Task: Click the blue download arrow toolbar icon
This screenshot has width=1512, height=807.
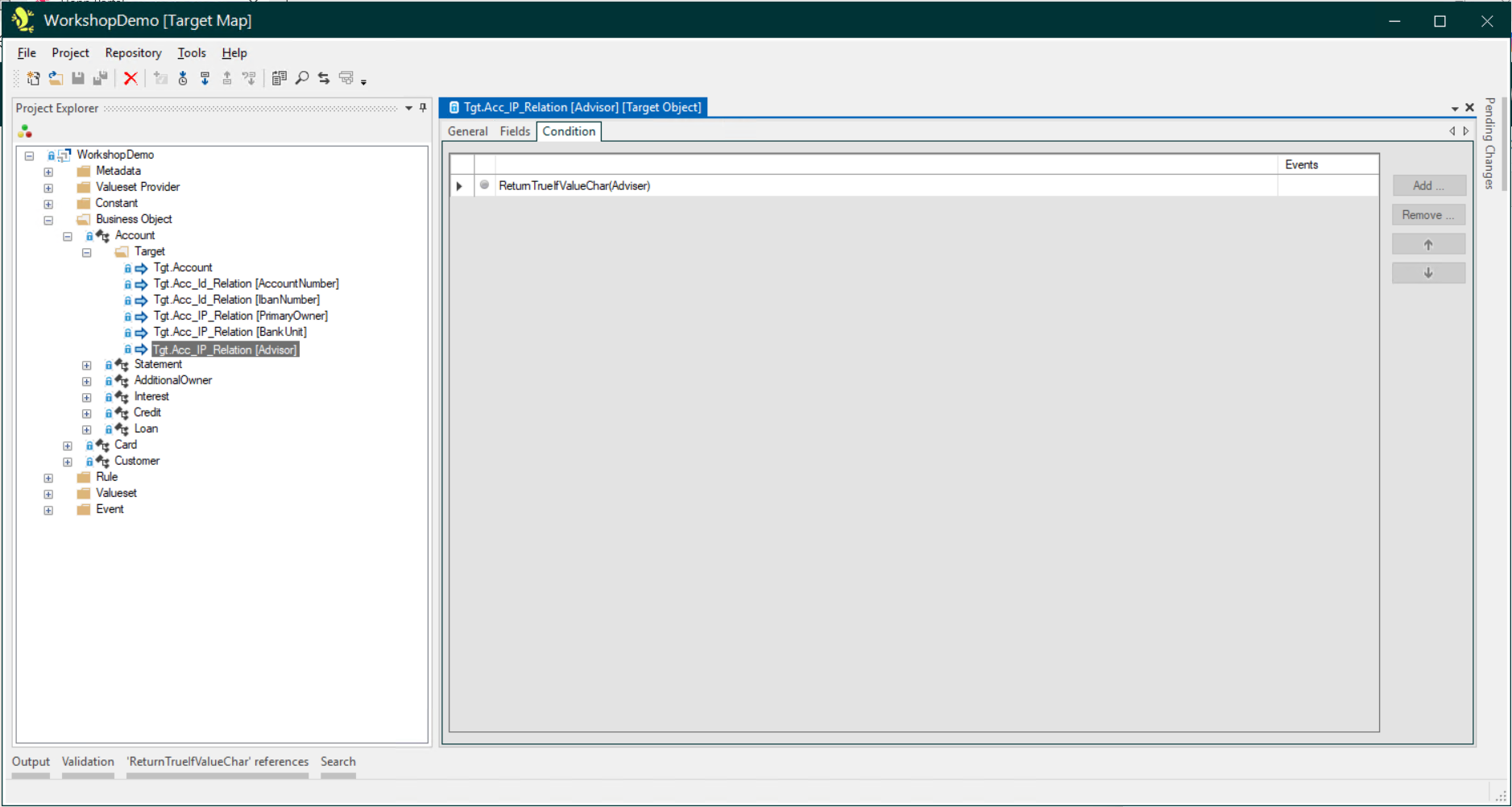Action: (205, 78)
